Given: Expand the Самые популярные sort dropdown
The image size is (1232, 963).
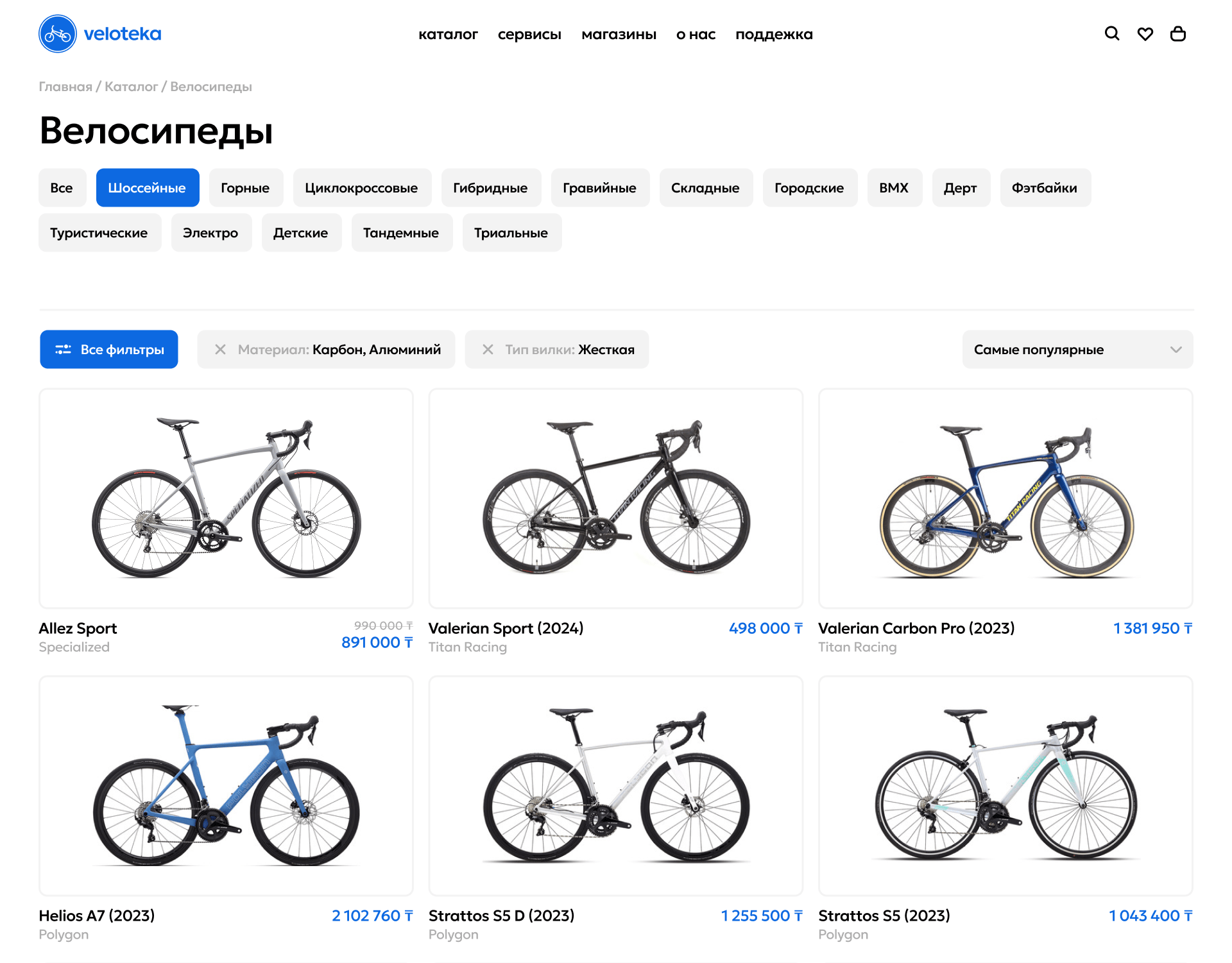Looking at the screenshot, I should coord(1077,349).
